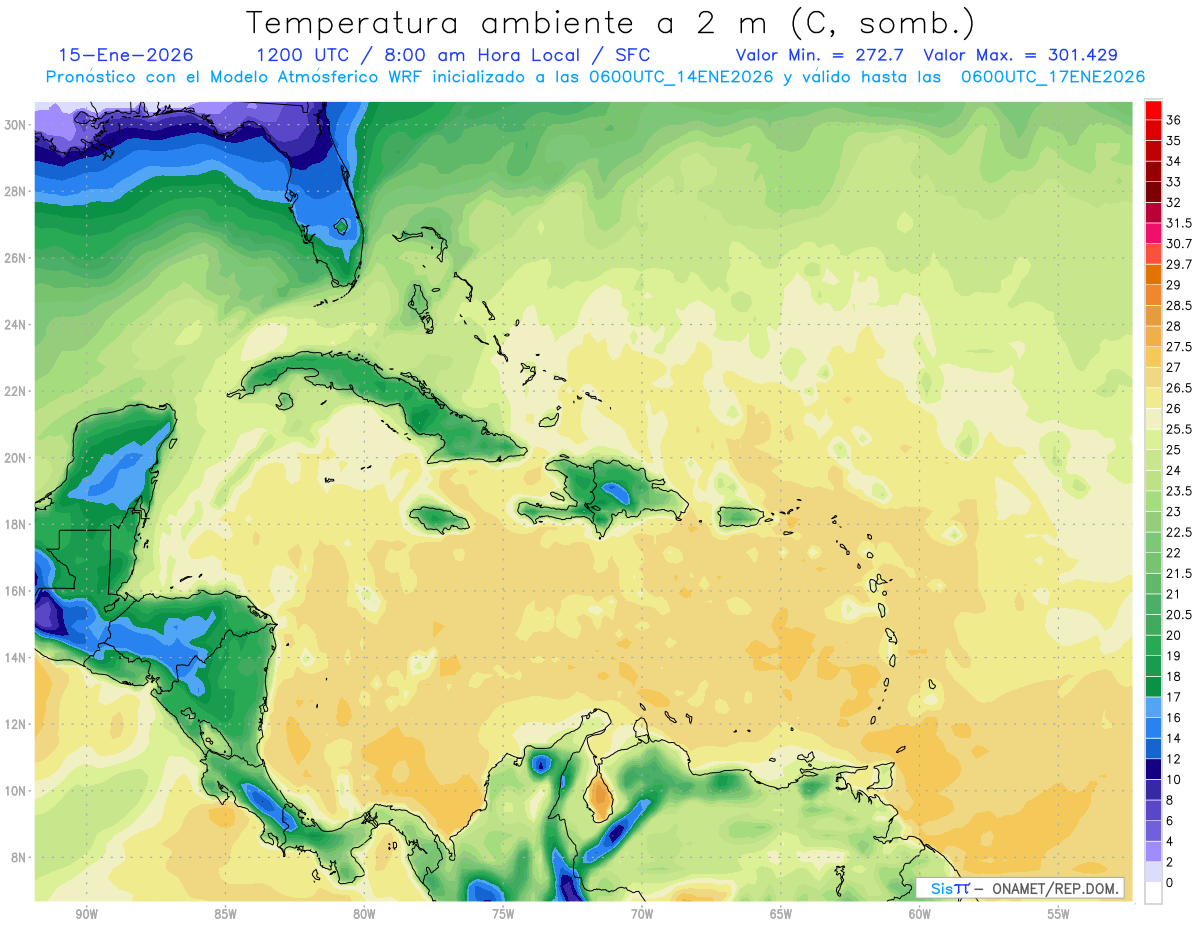The image size is (1200, 927).
Task: Click the legend value 10
Action: click(x=1173, y=780)
